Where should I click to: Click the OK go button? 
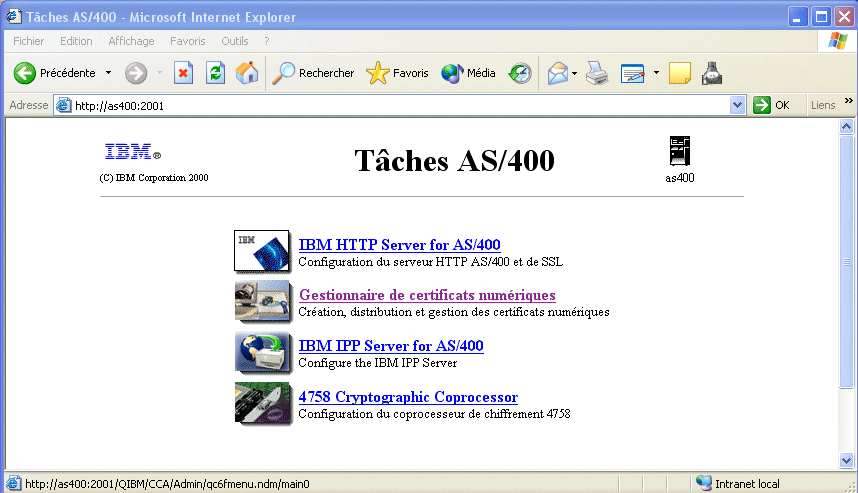[772, 105]
